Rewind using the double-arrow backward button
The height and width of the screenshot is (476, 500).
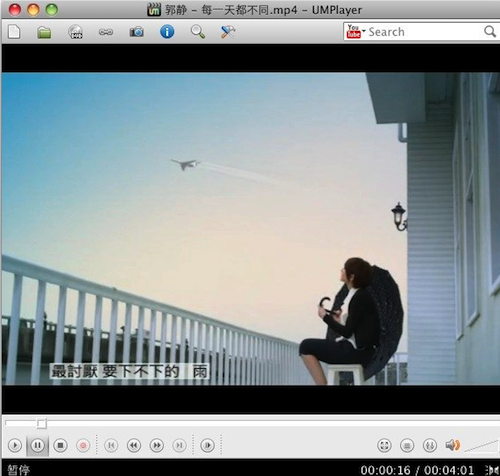(134, 445)
